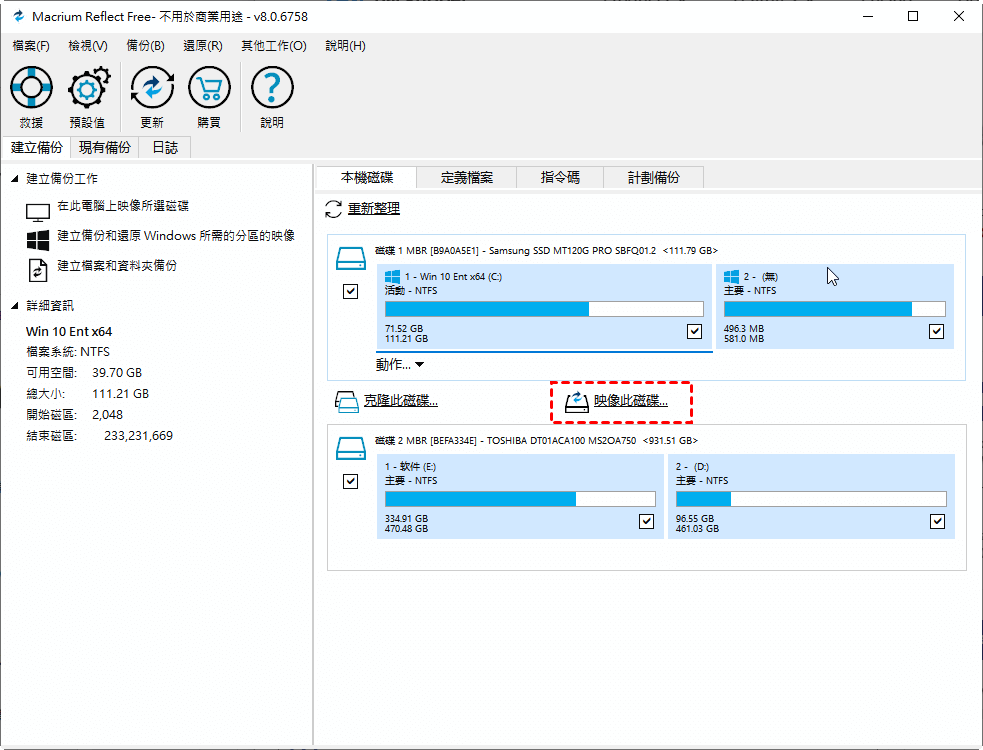
Task: Select the 計劃備份 tab
Action: point(653,177)
